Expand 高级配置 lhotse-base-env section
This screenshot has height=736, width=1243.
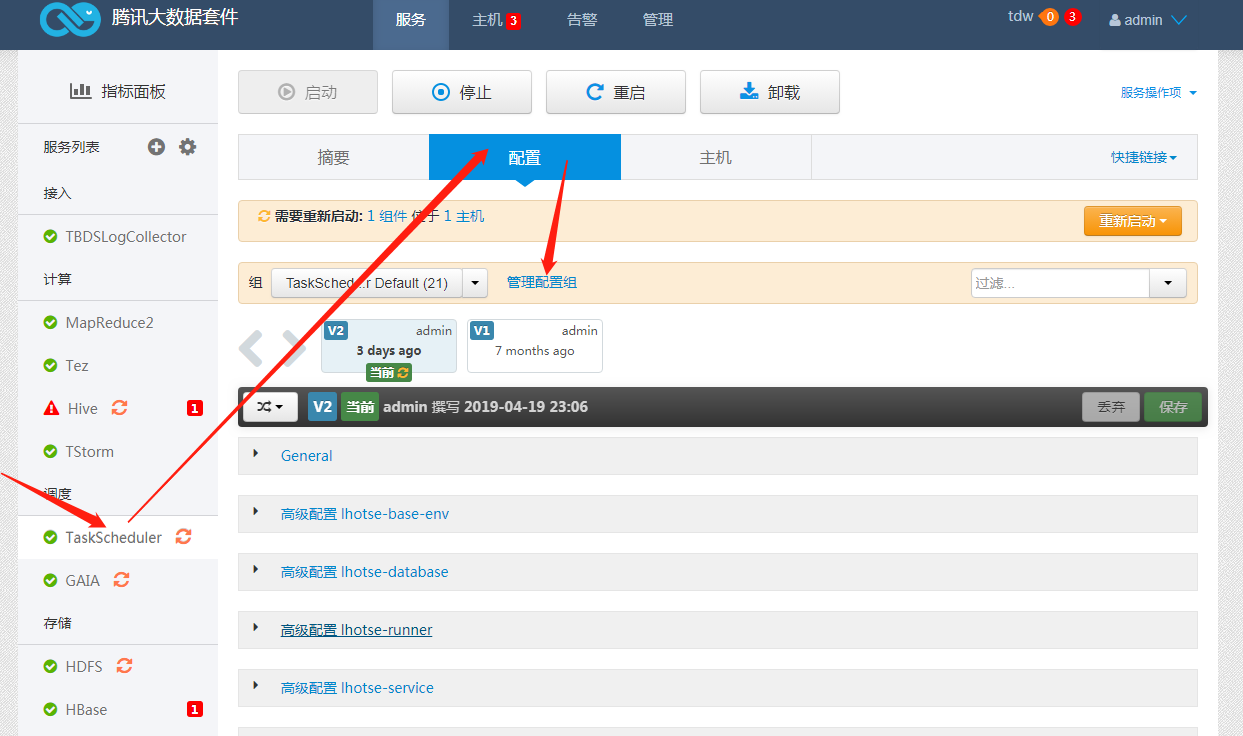[x=717, y=514]
